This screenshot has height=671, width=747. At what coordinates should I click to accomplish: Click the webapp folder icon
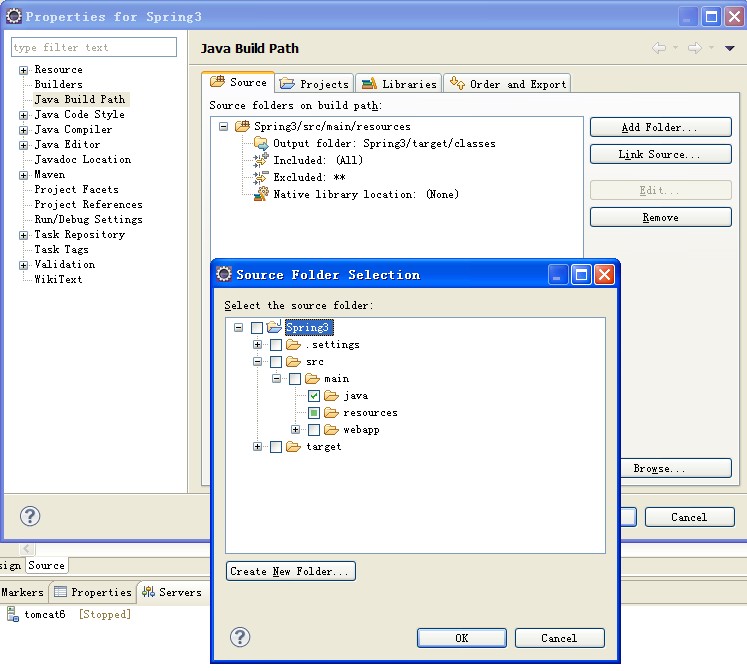coord(332,430)
